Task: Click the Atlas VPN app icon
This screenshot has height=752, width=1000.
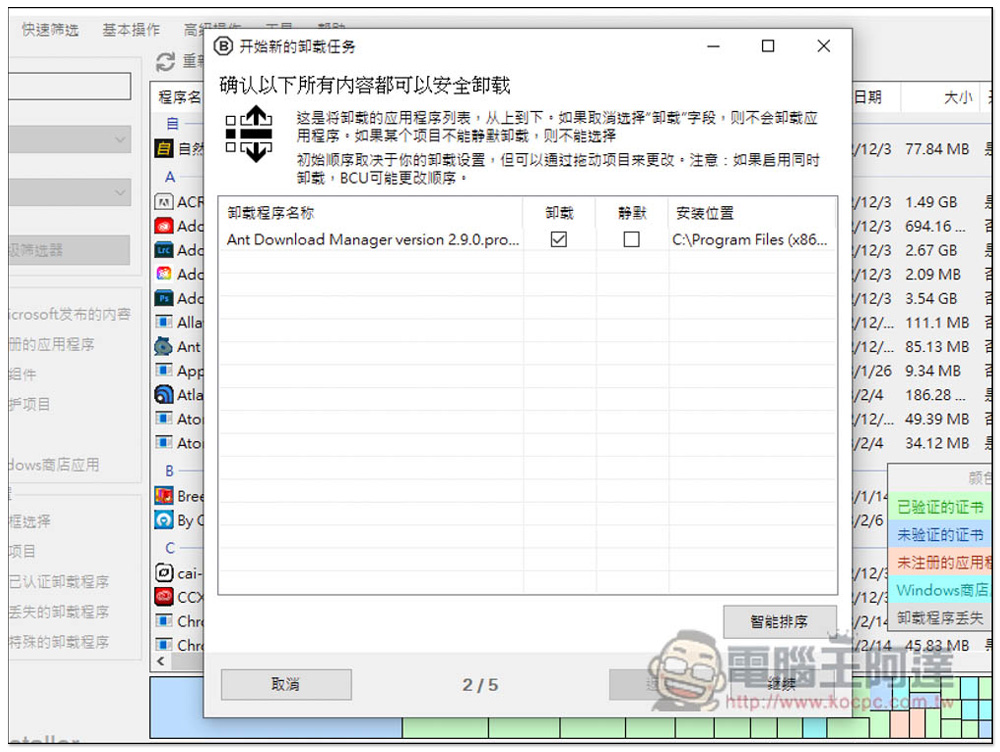Action: coord(163,395)
